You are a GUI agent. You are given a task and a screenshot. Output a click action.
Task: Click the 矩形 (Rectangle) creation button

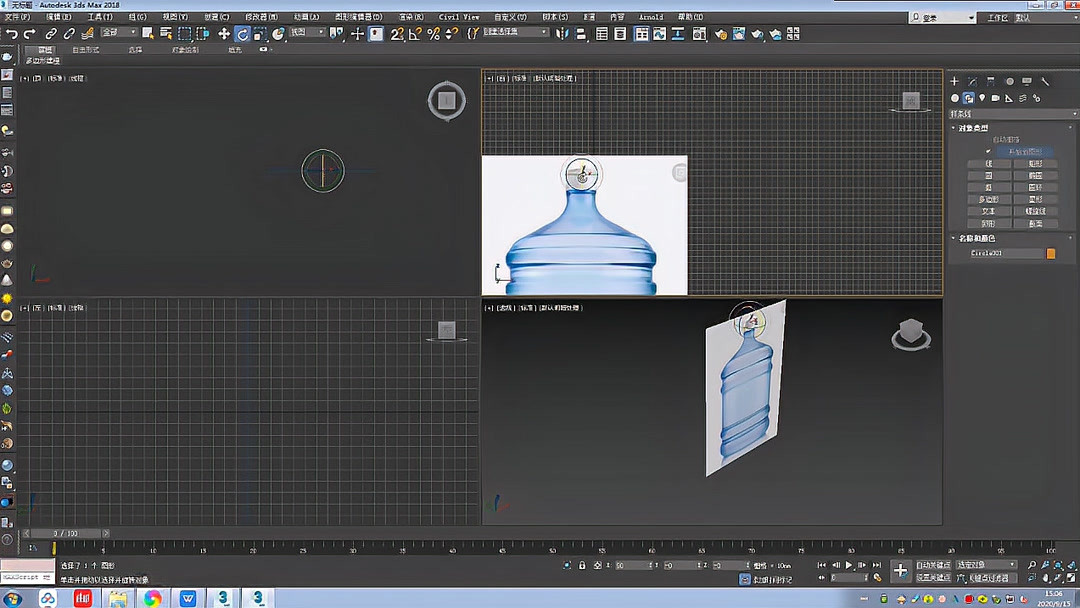point(1034,163)
